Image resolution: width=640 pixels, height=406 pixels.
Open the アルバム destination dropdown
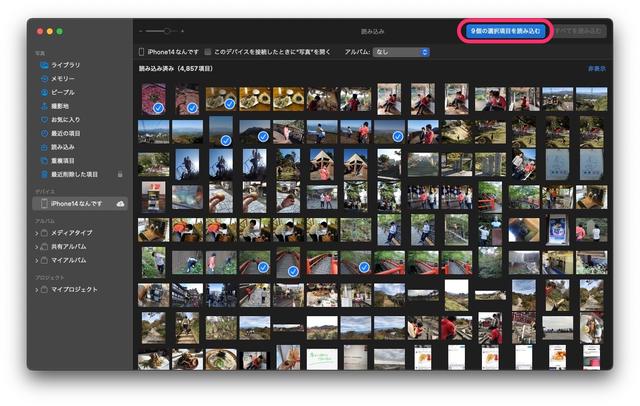click(401, 52)
